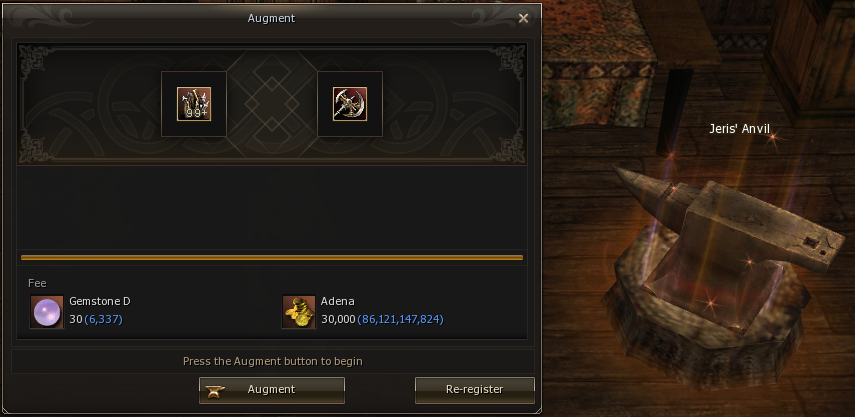Click the Adena gold coins icon
This screenshot has height=417, width=855.
tap(298, 312)
